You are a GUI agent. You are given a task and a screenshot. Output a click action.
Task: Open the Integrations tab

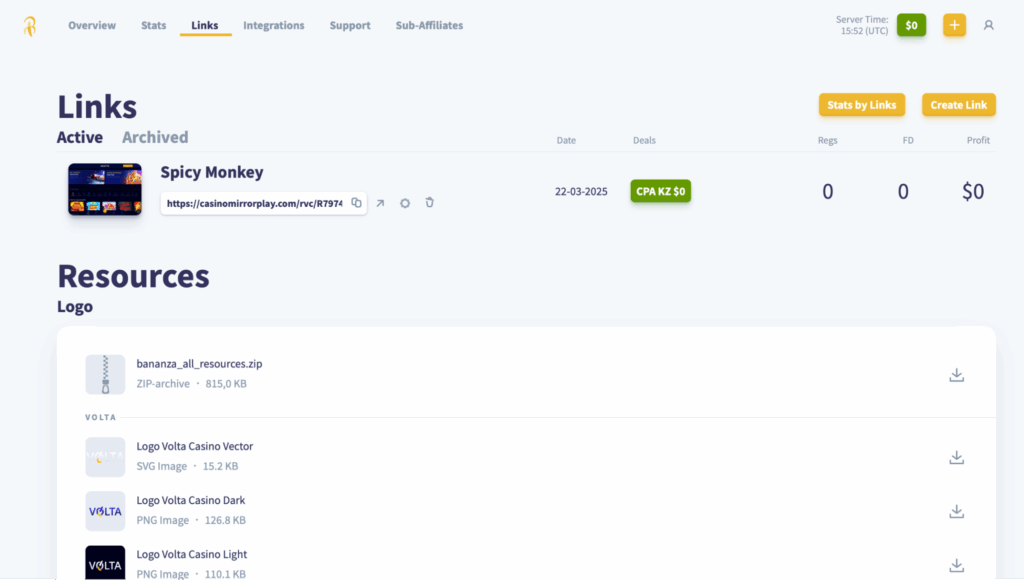[x=274, y=25]
